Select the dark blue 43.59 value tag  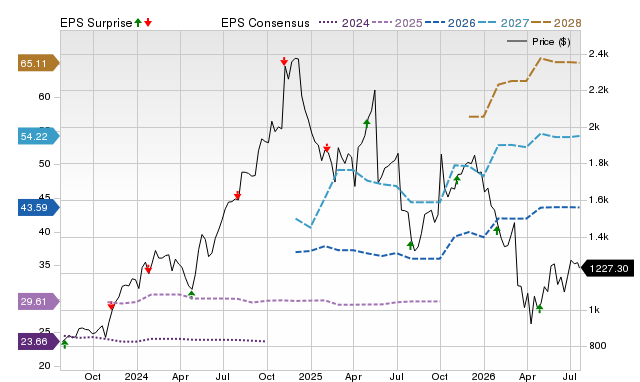[39, 208]
